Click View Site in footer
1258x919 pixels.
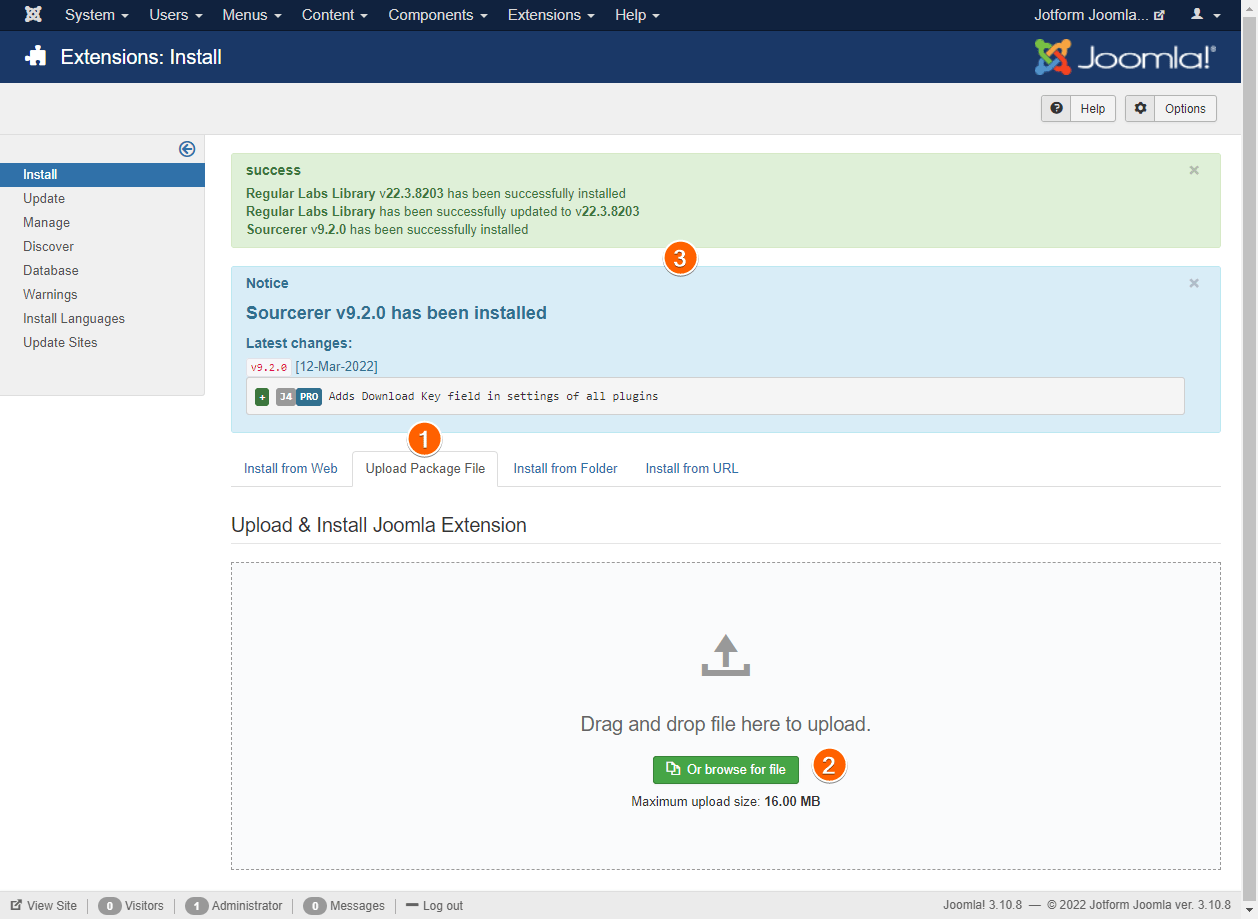coord(44,906)
